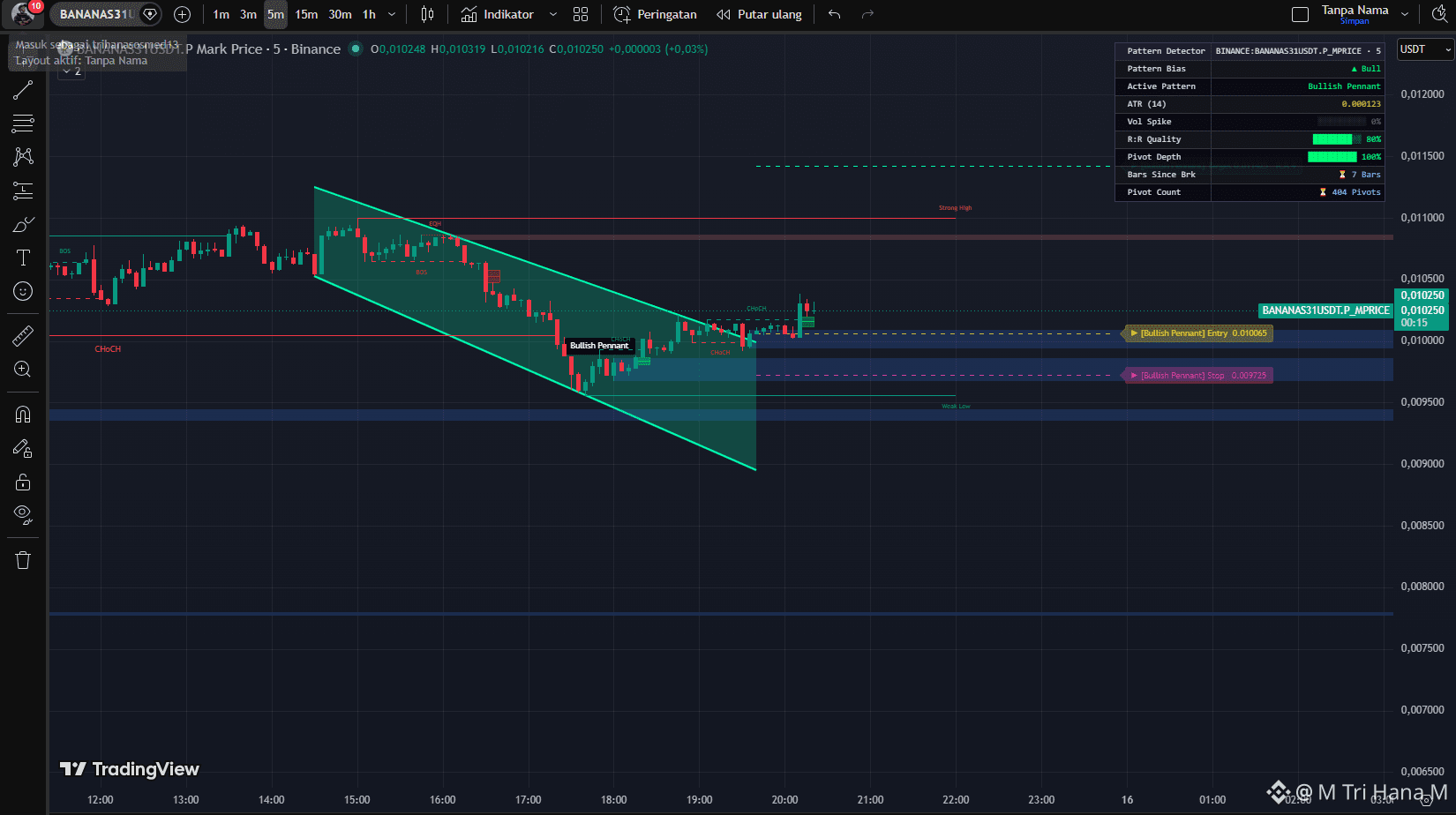Click the Bullish Pennant chart label
1456x815 pixels.
[x=599, y=346]
